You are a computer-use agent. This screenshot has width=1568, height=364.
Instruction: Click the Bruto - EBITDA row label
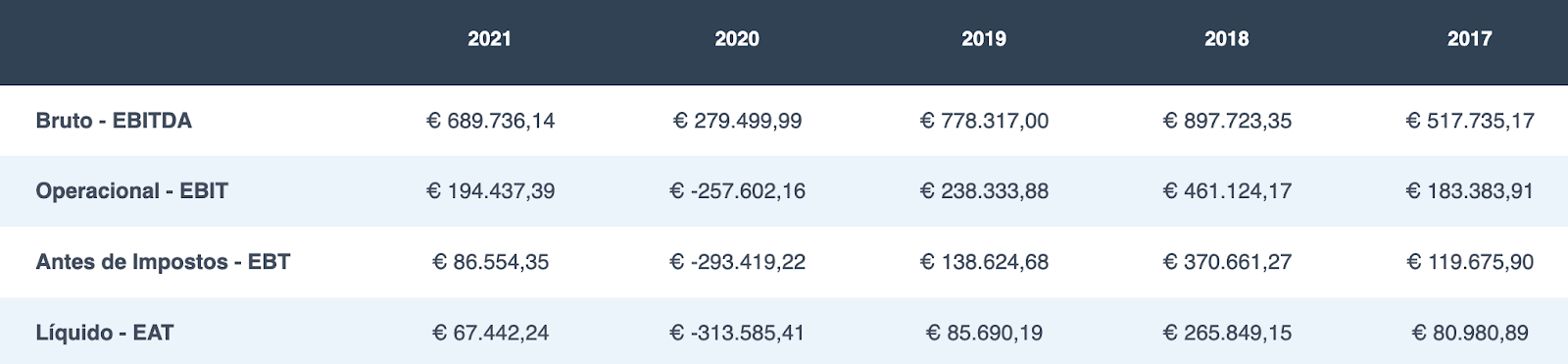pyautogui.click(x=114, y=121)
